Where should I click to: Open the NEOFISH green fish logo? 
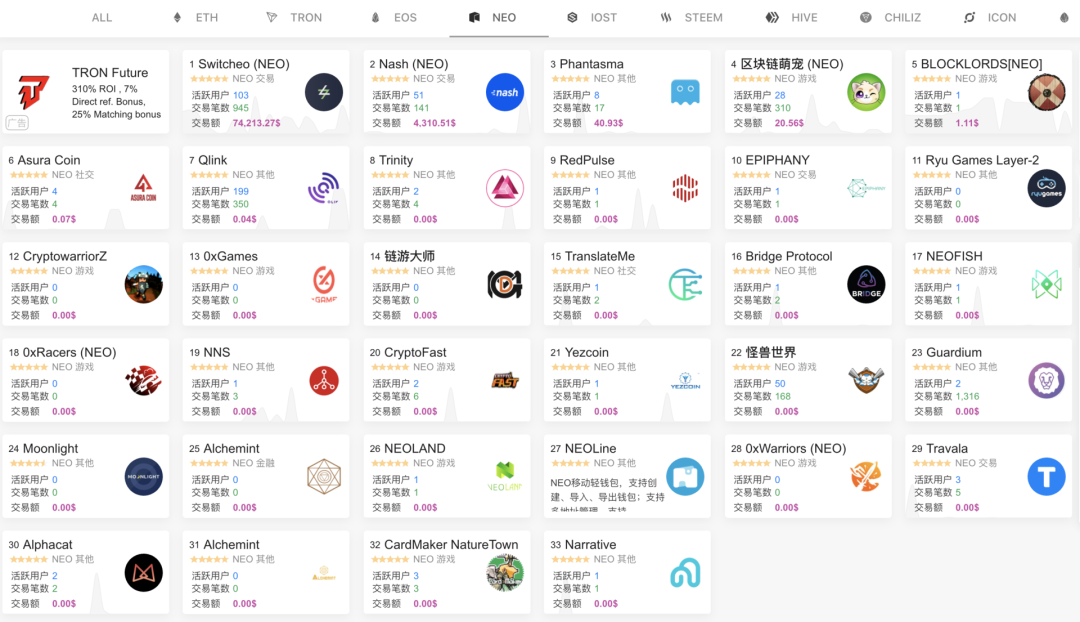pyautogui.click(x=1046, y=284)
